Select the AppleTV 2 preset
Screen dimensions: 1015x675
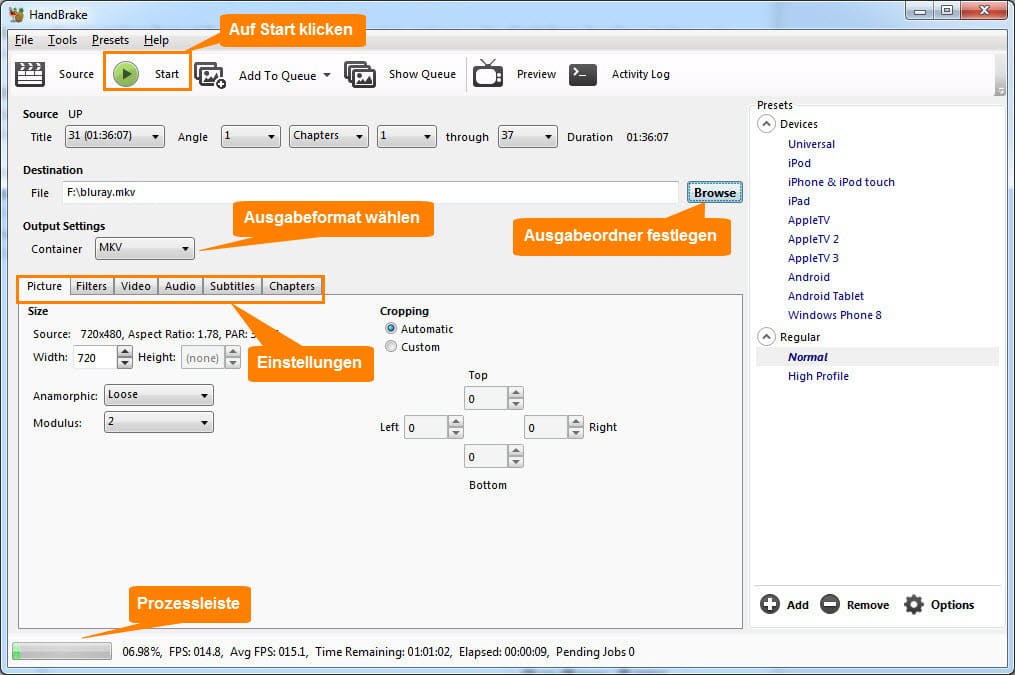coord(813,239)
